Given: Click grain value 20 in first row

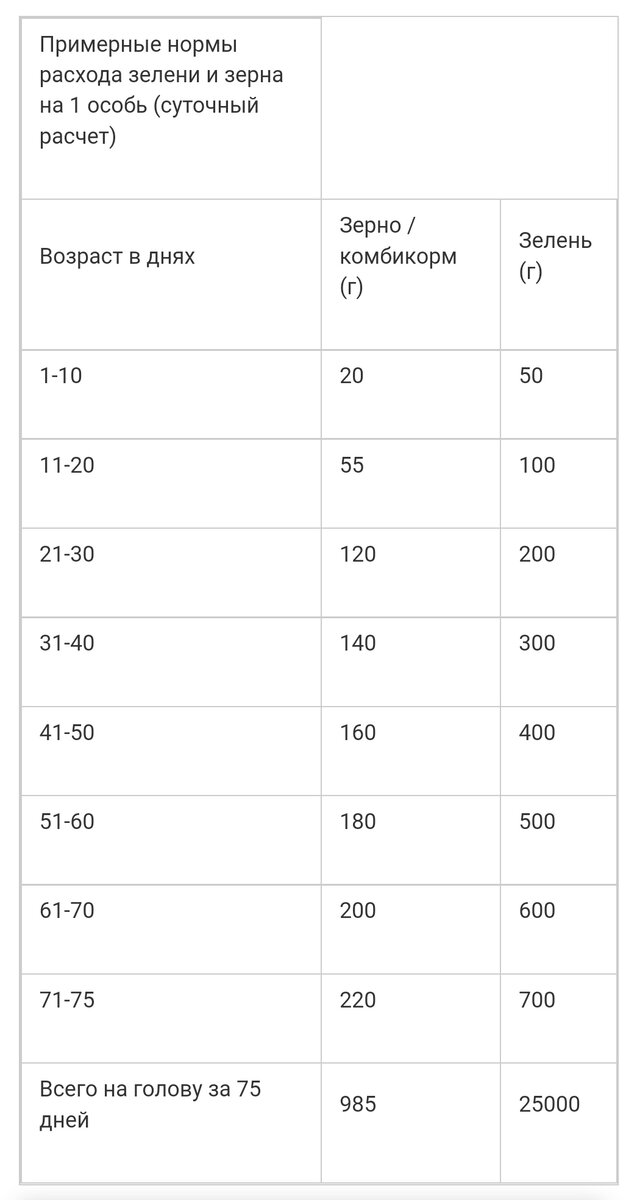Looking at the screenshot, I should [x=352, y=376].
